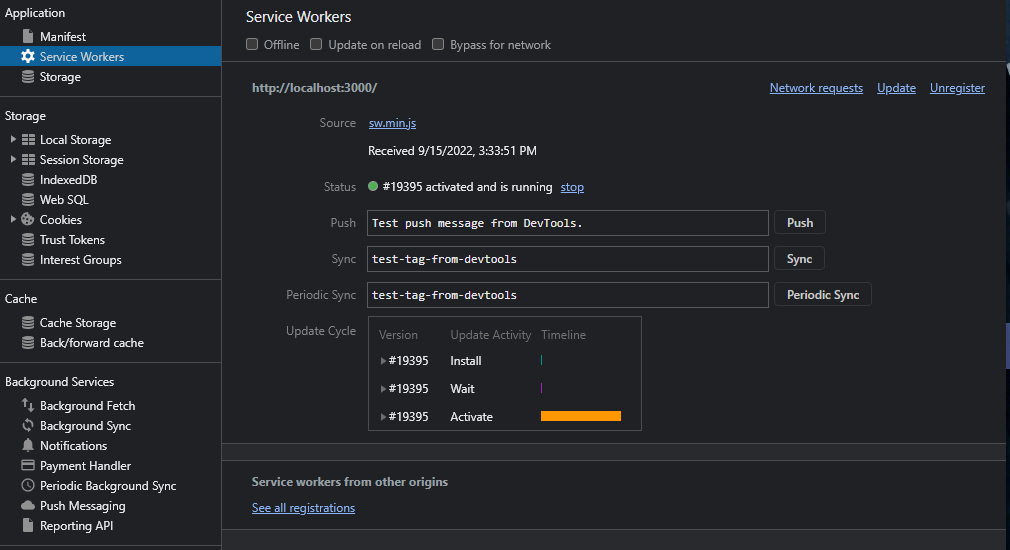Click the Cookies icon in sidebar
1010x550 pixels.
[28, 220]
